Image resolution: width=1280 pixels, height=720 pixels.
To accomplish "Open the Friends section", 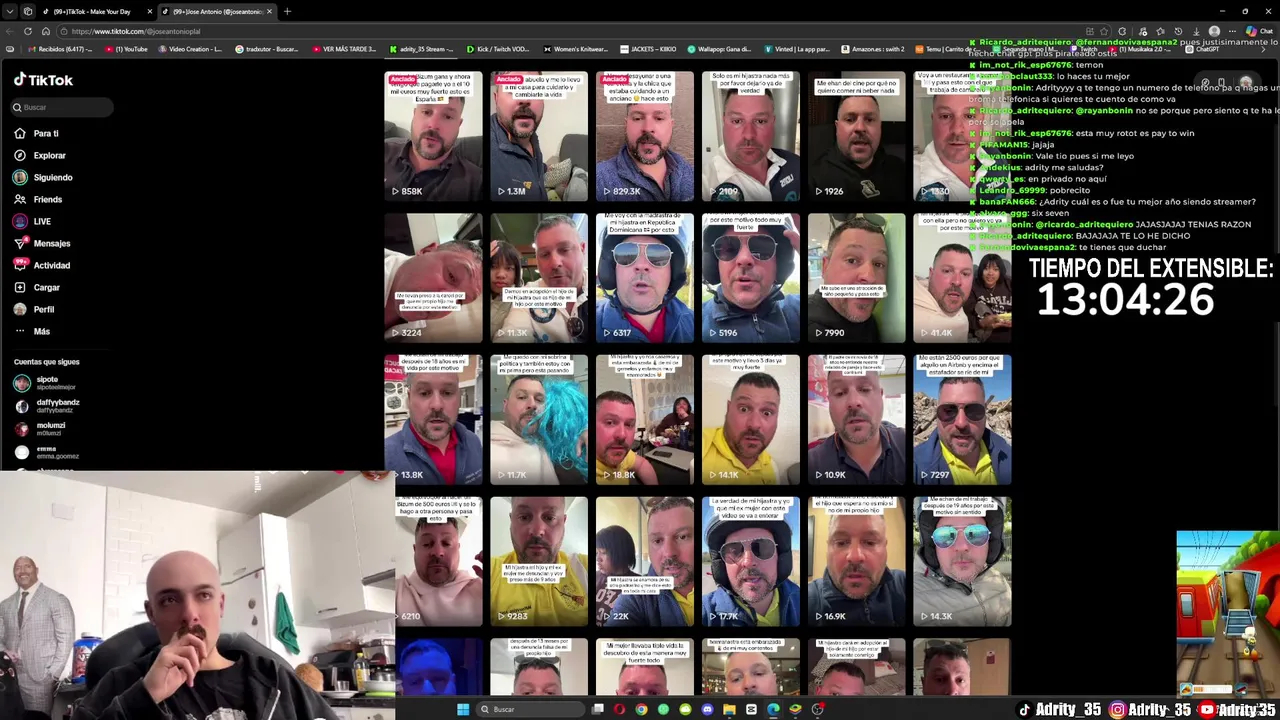I will point(38,199).
